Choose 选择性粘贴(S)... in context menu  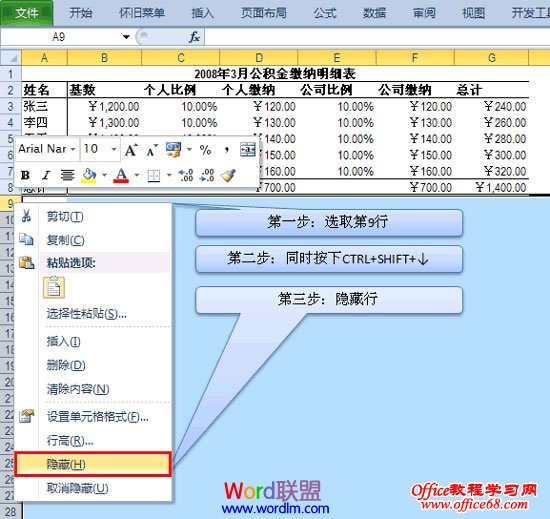point(93,314)
